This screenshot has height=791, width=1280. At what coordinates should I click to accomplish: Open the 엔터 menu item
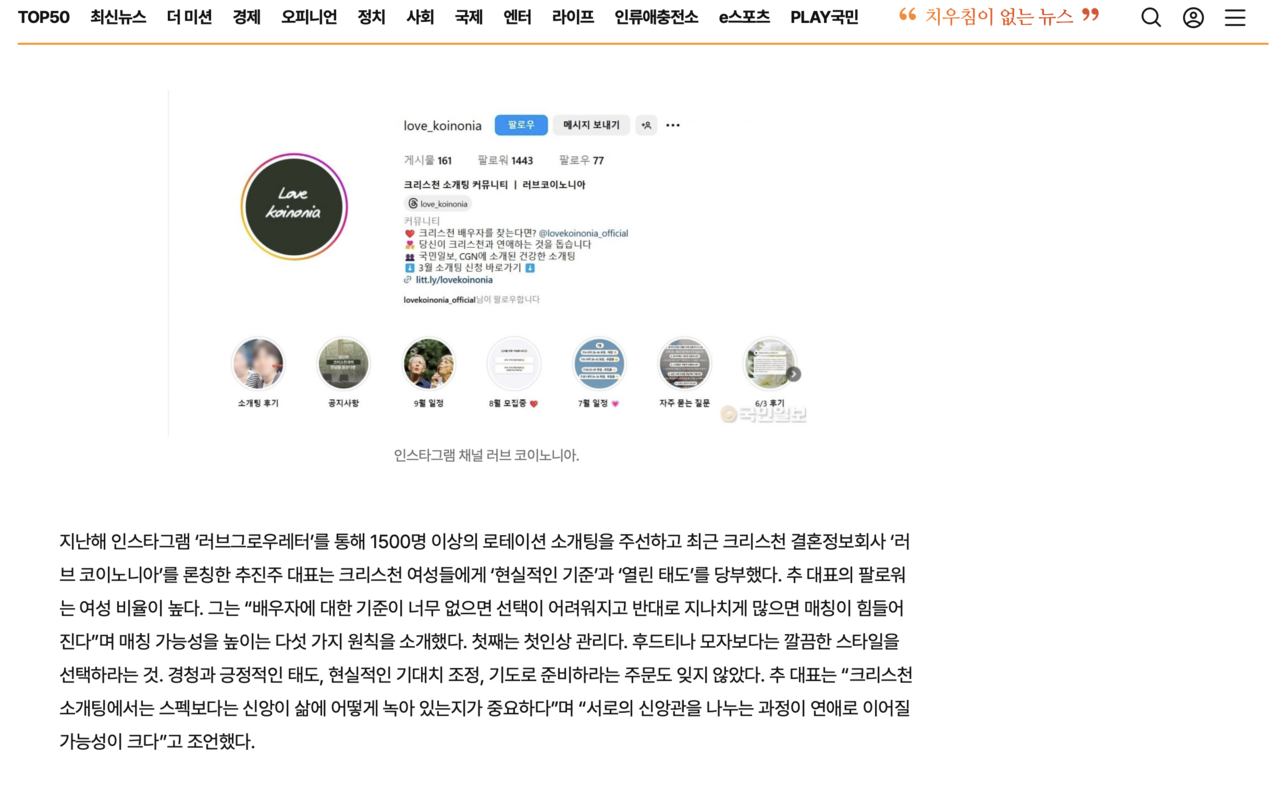click(x=517, y=17)
